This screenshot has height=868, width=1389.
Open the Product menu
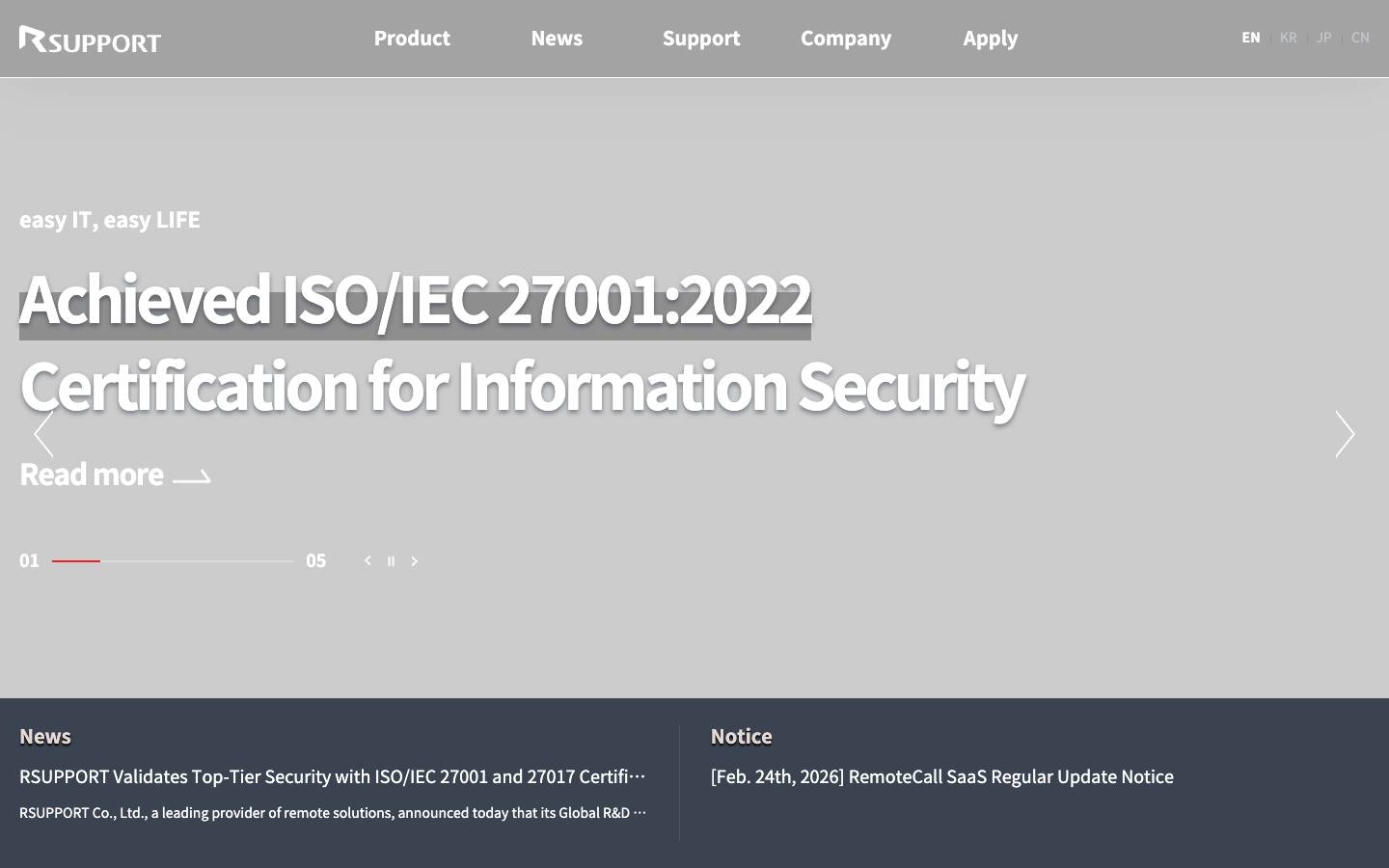click(x=412, y=39)
